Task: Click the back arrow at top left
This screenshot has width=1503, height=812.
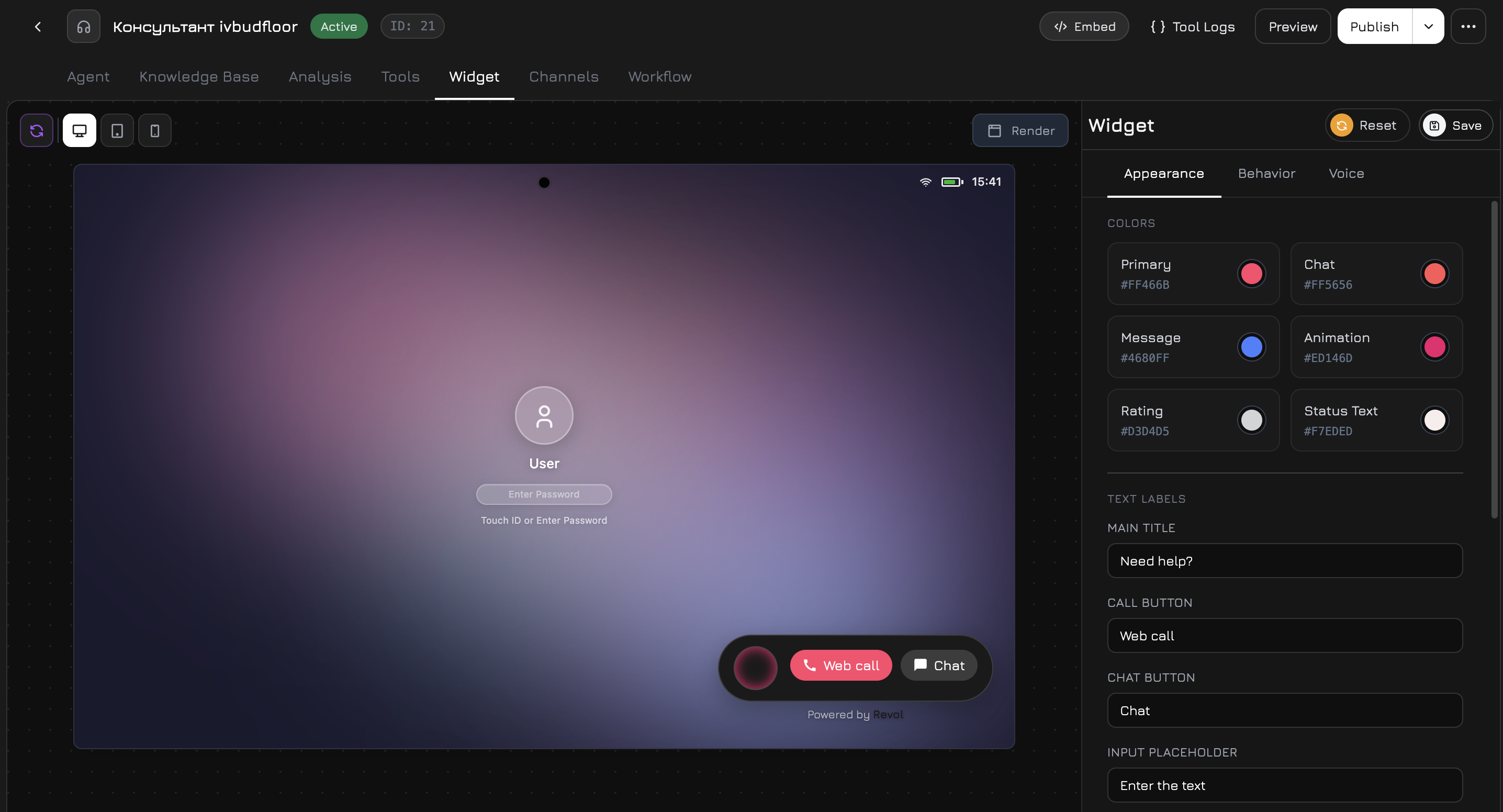Action: pyautogui.click(x=37, y=26)
